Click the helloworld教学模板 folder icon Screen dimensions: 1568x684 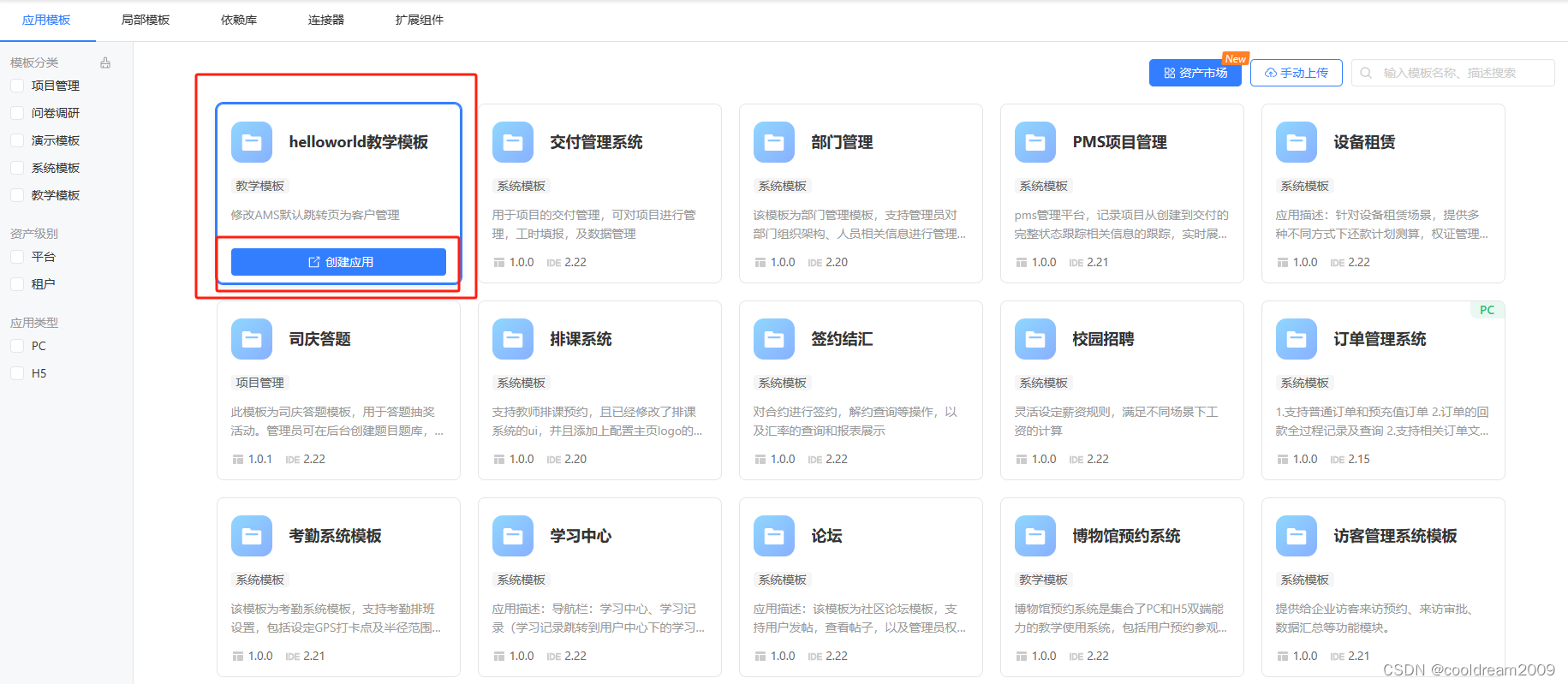[x=252, y=142]
